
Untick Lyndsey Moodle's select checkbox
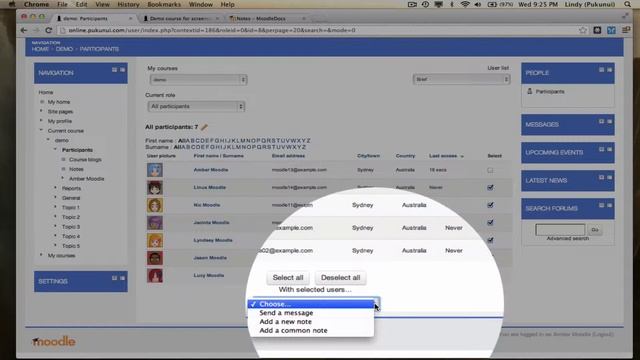click(490, 240)
